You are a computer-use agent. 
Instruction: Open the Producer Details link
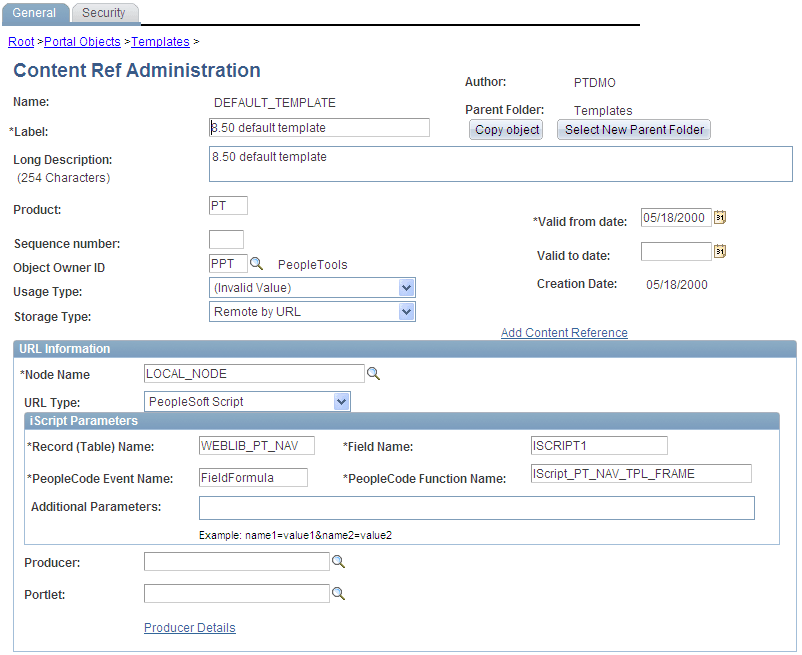(x=189, y=627)
